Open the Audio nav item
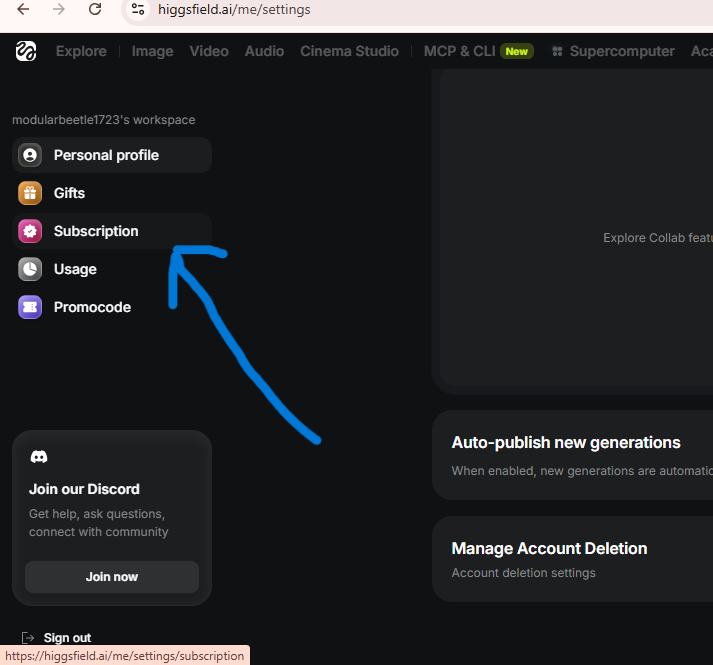Image resolution: width=713 pixels, height=665 pixels. [x=265, y=51]
